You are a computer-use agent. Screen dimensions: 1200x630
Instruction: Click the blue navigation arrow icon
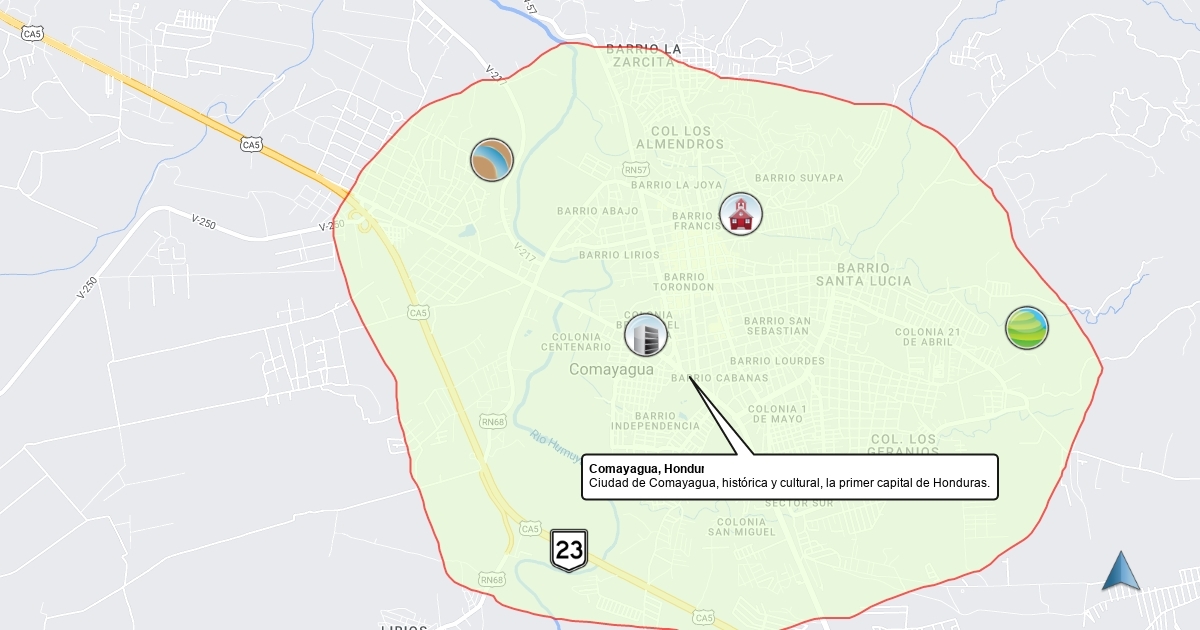click(1121, 571)
